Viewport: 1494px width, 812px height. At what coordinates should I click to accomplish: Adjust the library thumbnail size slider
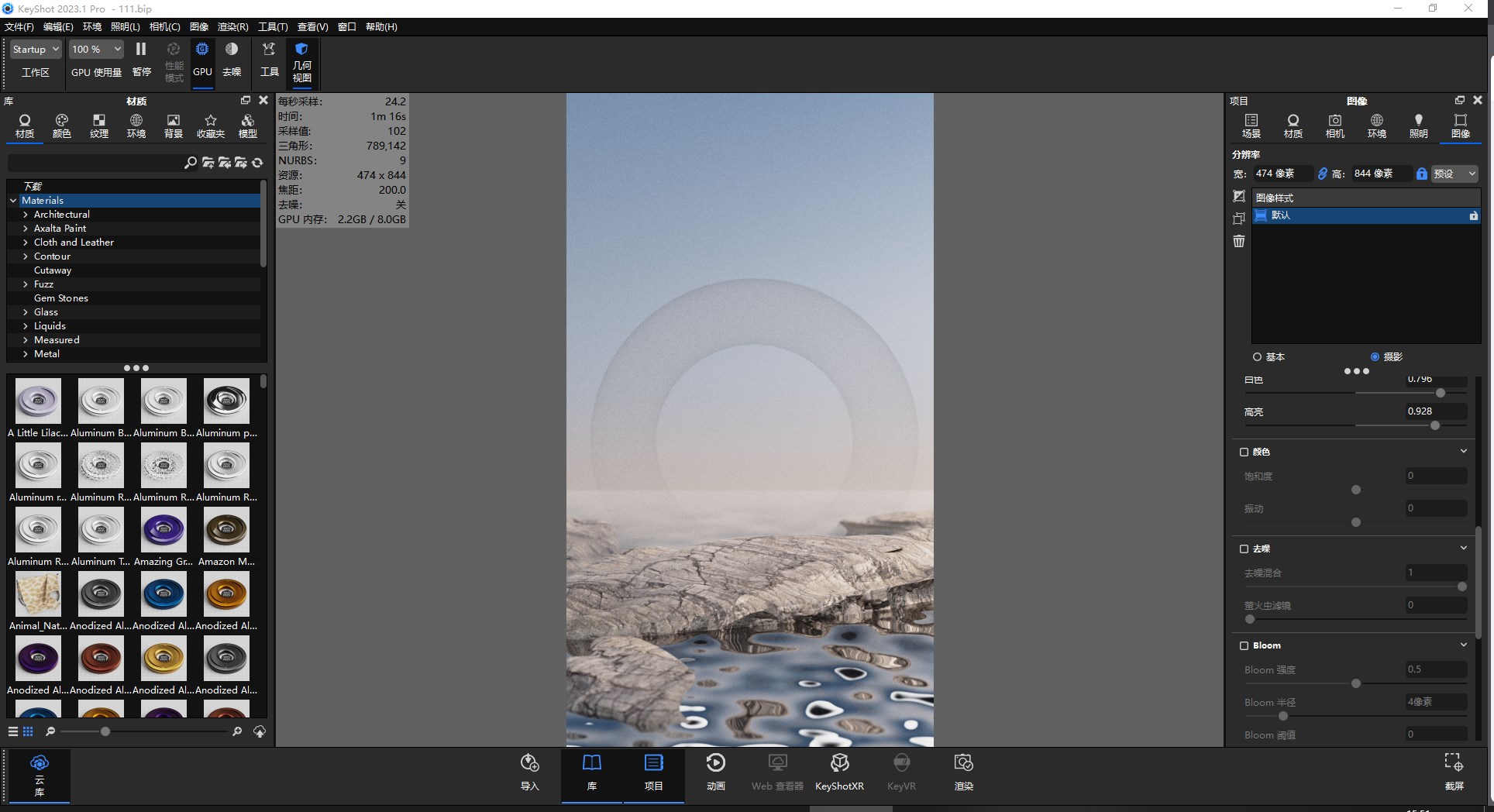click(105, 731)
